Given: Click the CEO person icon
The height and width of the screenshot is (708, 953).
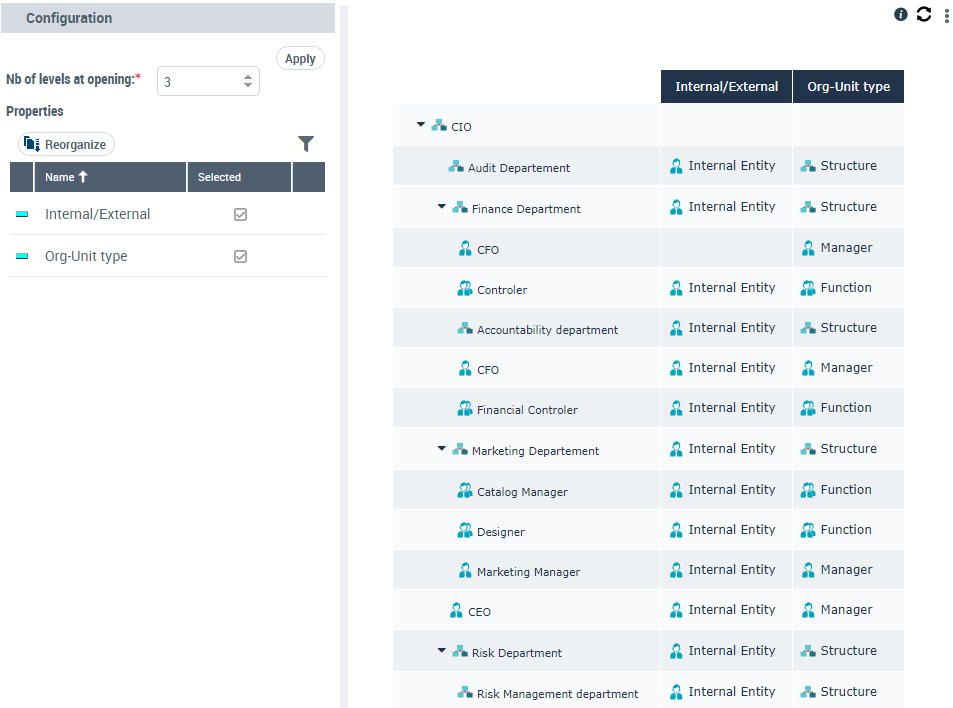Looking at the screenshot, I should coord(456,611).
